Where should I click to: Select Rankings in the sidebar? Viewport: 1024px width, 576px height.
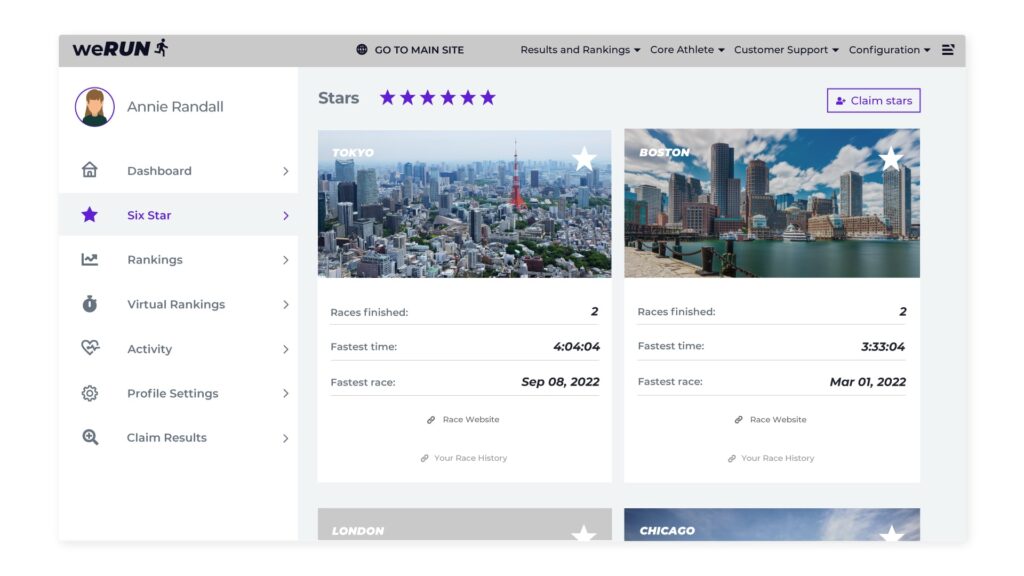(x=178, y=259)
